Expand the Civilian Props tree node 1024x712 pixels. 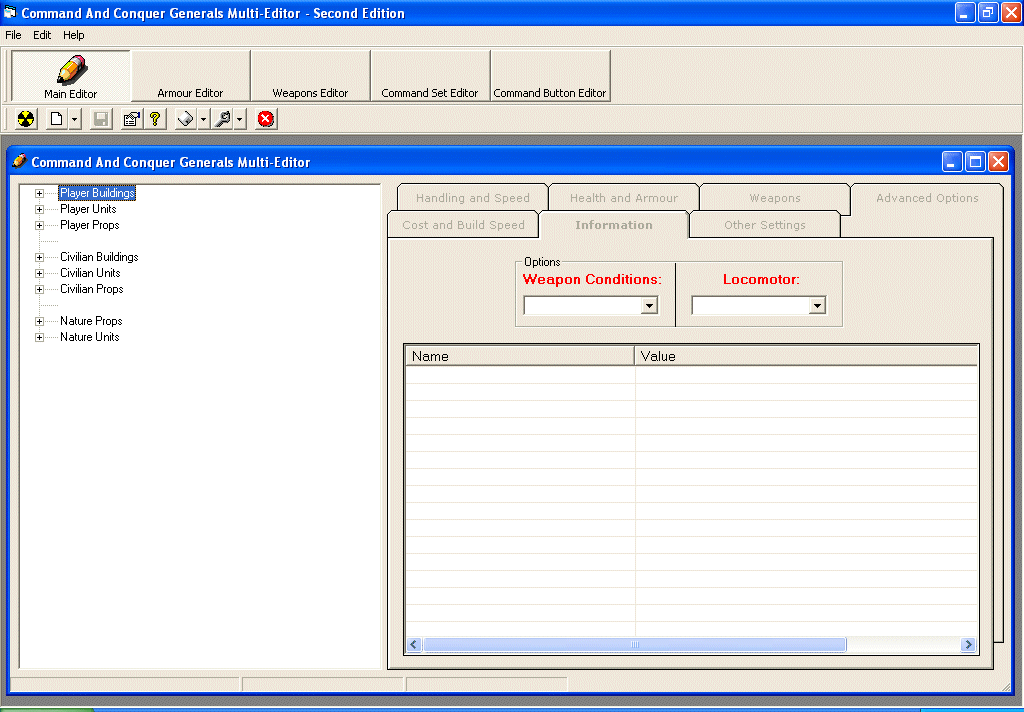(x=39, y=289)
